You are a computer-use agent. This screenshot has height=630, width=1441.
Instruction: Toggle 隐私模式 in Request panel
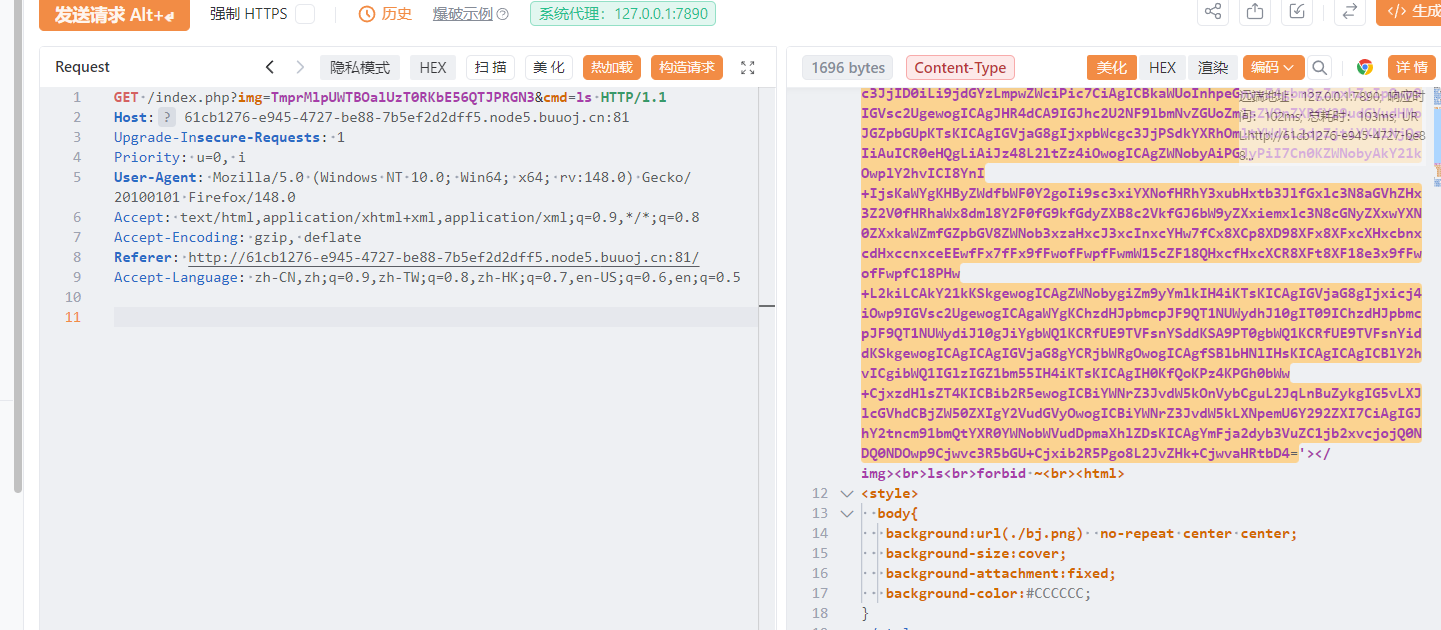[x=360, y=68]
